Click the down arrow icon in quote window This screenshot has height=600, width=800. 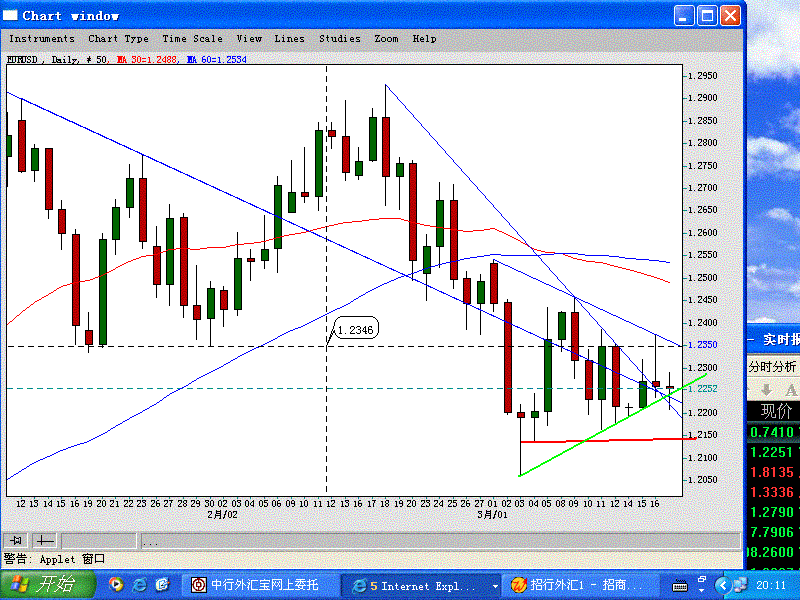pyautogui.click(x=766, y=390)
